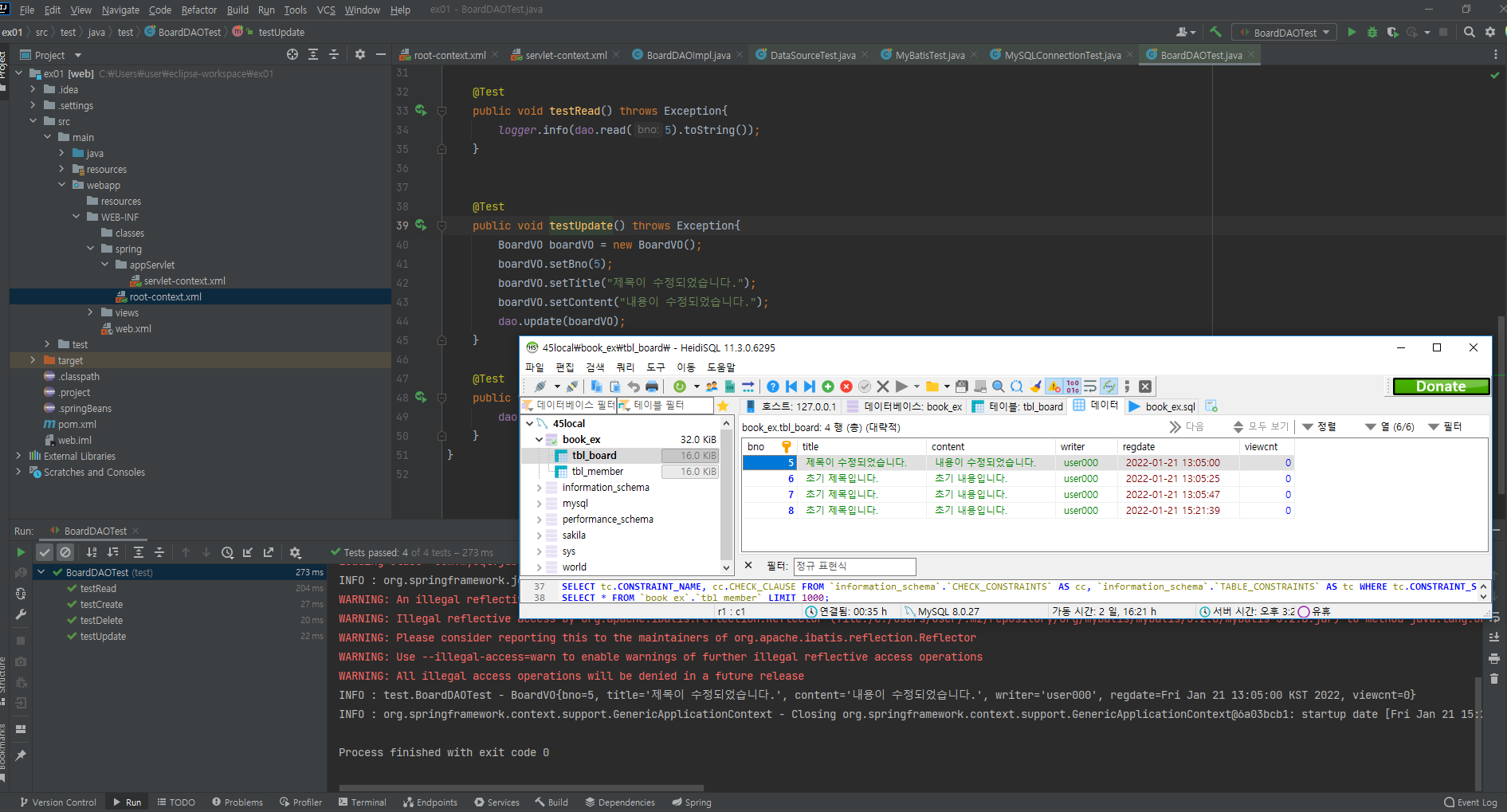Screen dimensions: 1507x812
Task: Toggle Show Ignored tests button in Run panel
Action: 65,552
